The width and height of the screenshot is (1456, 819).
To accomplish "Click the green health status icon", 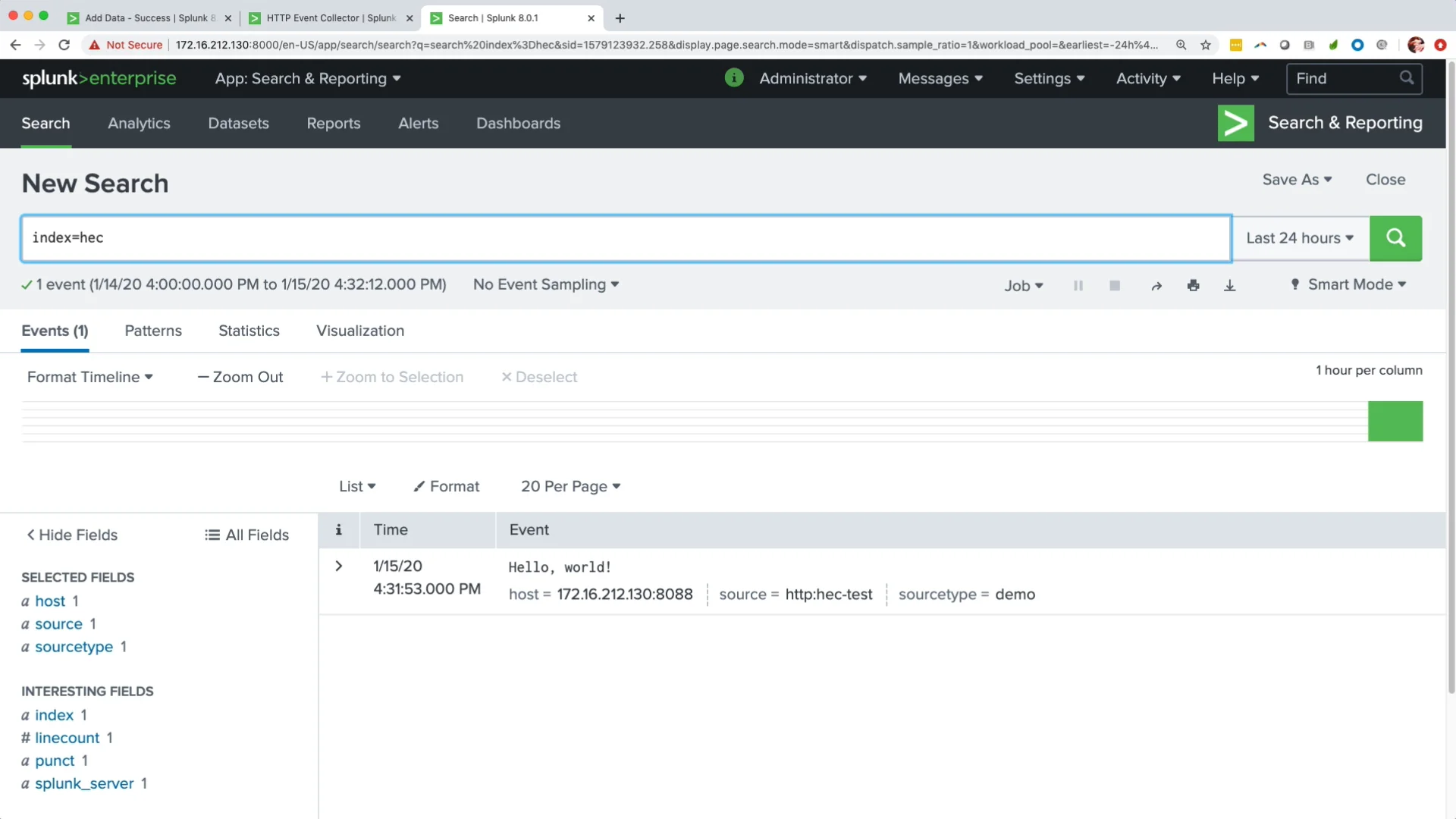I will coord(733,78).
